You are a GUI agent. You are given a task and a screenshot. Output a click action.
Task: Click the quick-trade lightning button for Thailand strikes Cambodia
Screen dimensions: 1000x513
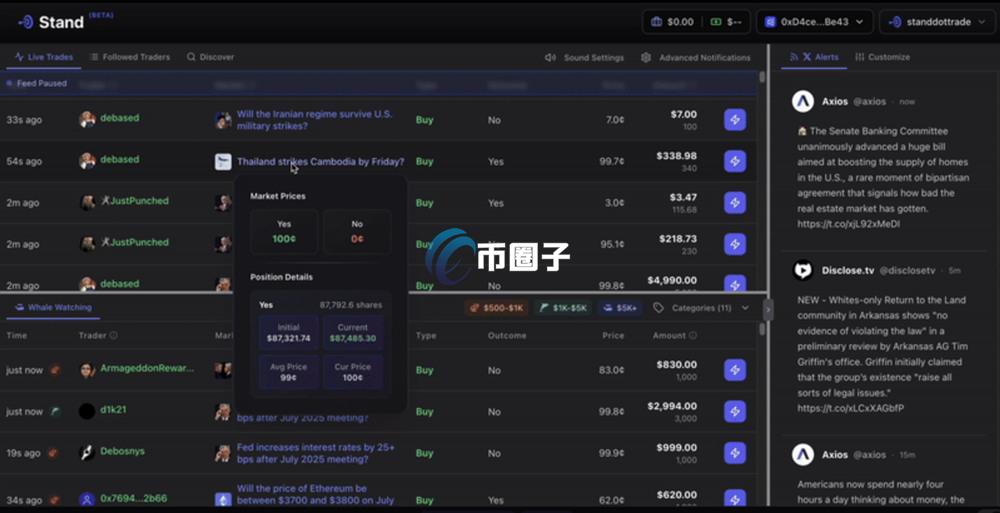(735, 161)
